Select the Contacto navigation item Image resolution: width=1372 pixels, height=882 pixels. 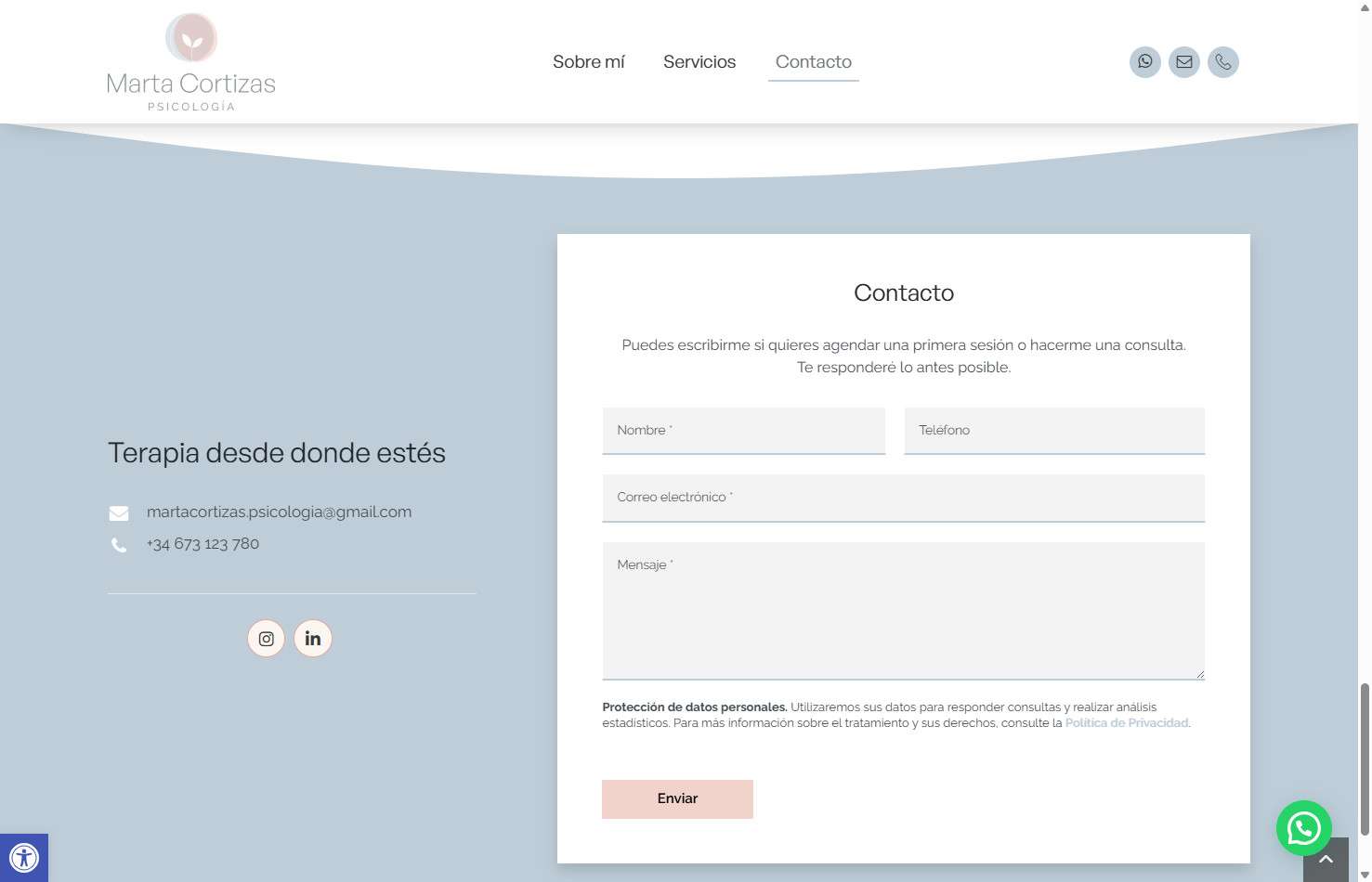point(813,62)
